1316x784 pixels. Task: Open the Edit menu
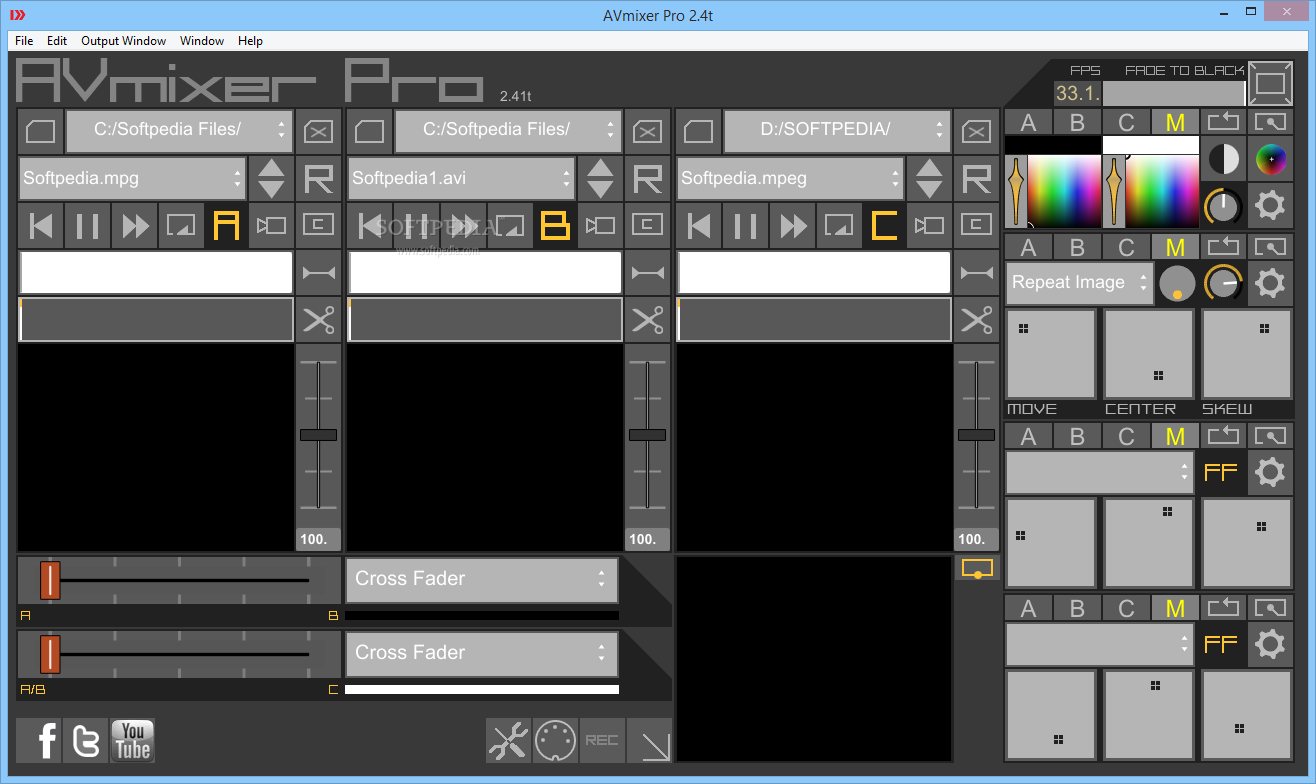[x=57, y=41]
